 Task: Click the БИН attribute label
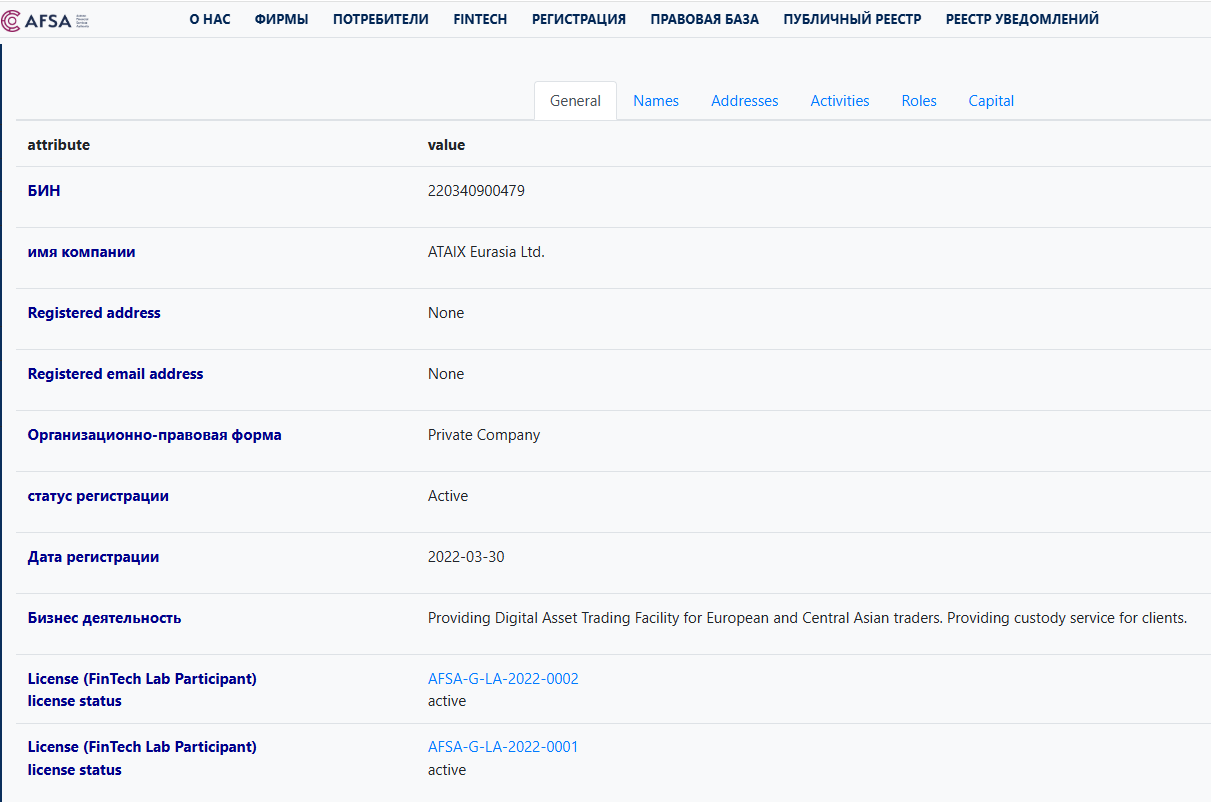44,191
